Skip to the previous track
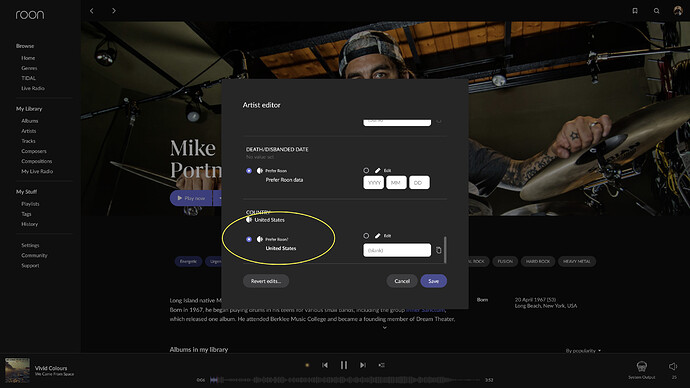Viewport: 690px width, 388px height. point(325,365)
